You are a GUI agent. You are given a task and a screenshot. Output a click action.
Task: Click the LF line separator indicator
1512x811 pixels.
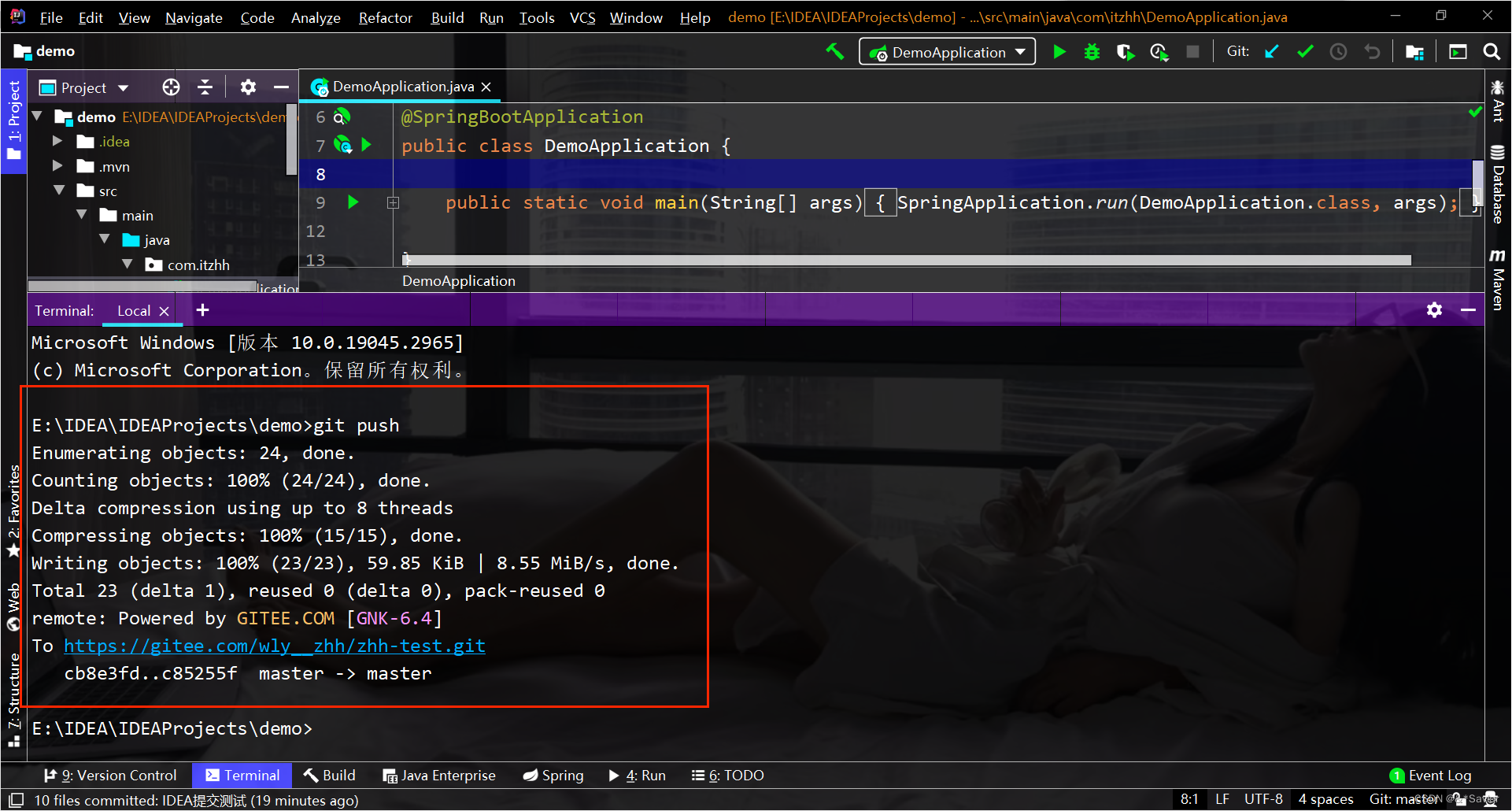[1222, 800]
